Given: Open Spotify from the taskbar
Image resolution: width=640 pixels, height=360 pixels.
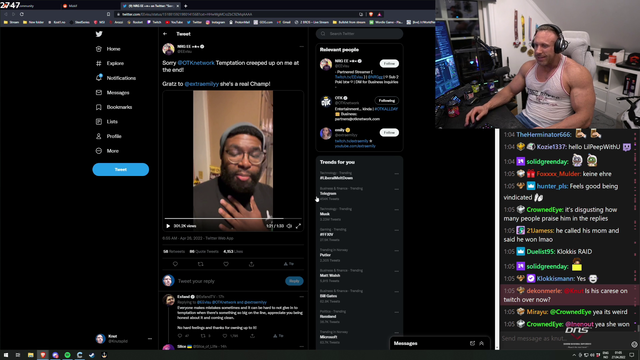Looking at the screenshot, I should point(67,355).
